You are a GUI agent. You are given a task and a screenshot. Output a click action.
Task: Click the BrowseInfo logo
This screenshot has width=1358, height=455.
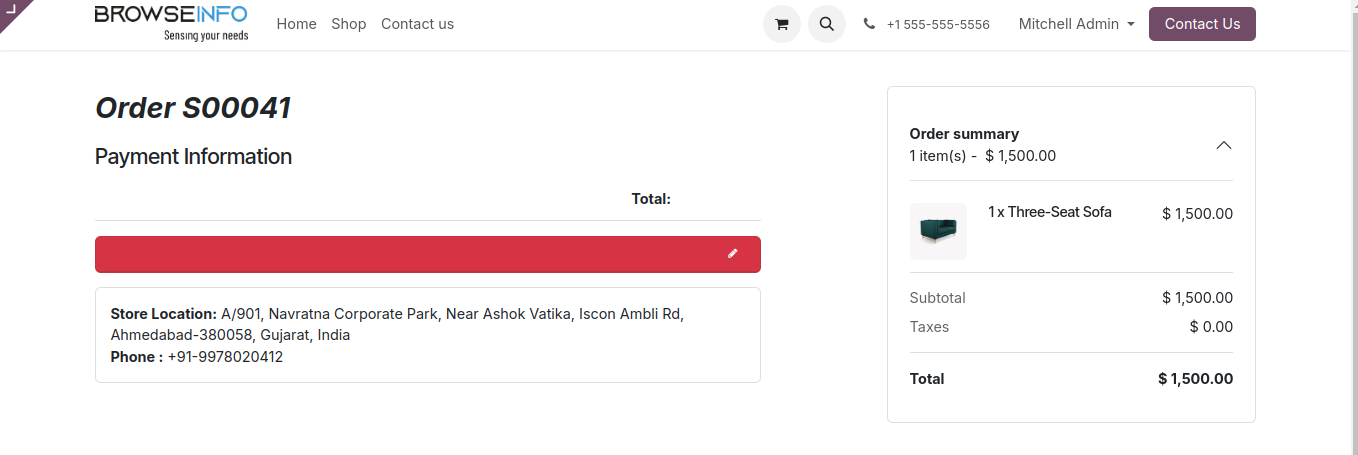[x=171, y=23]
